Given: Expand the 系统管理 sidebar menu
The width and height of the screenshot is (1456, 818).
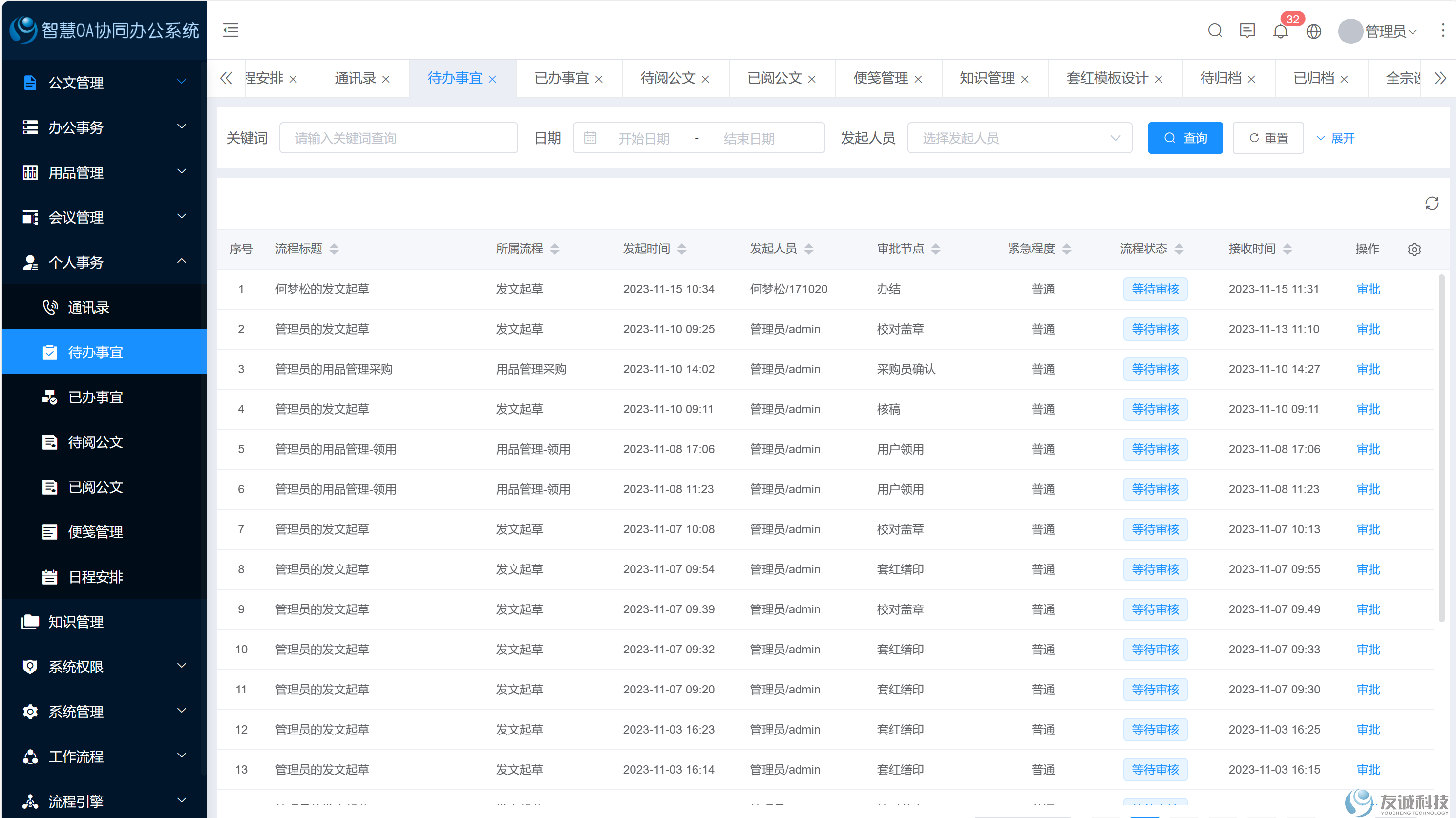Looking at the screenshot, I should point(105,711).
